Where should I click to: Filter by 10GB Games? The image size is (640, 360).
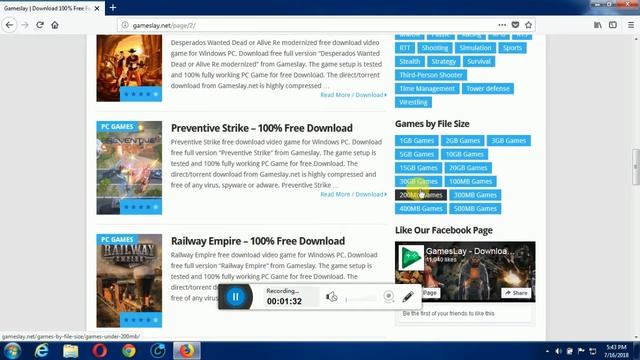[x=464, y=154]
